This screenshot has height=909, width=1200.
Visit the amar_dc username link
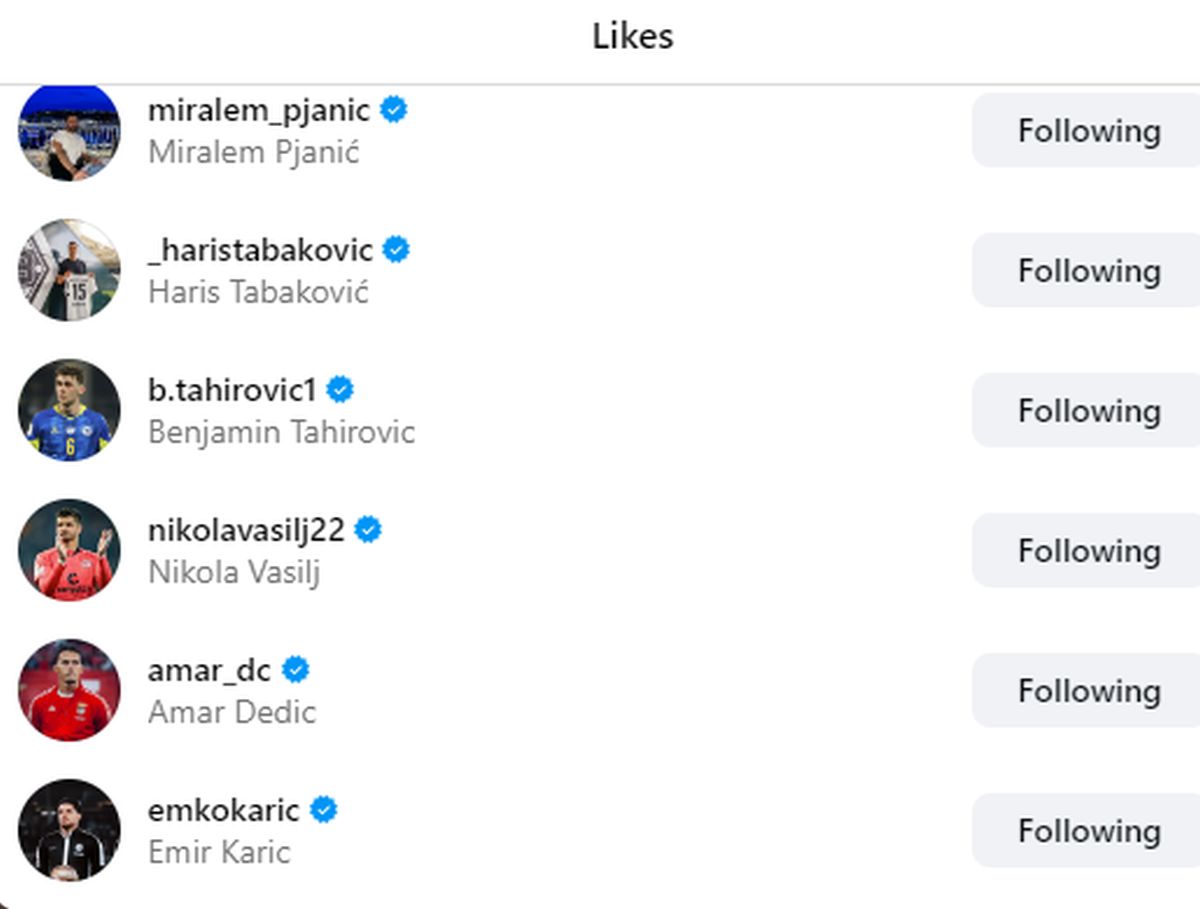click(209, 670)
